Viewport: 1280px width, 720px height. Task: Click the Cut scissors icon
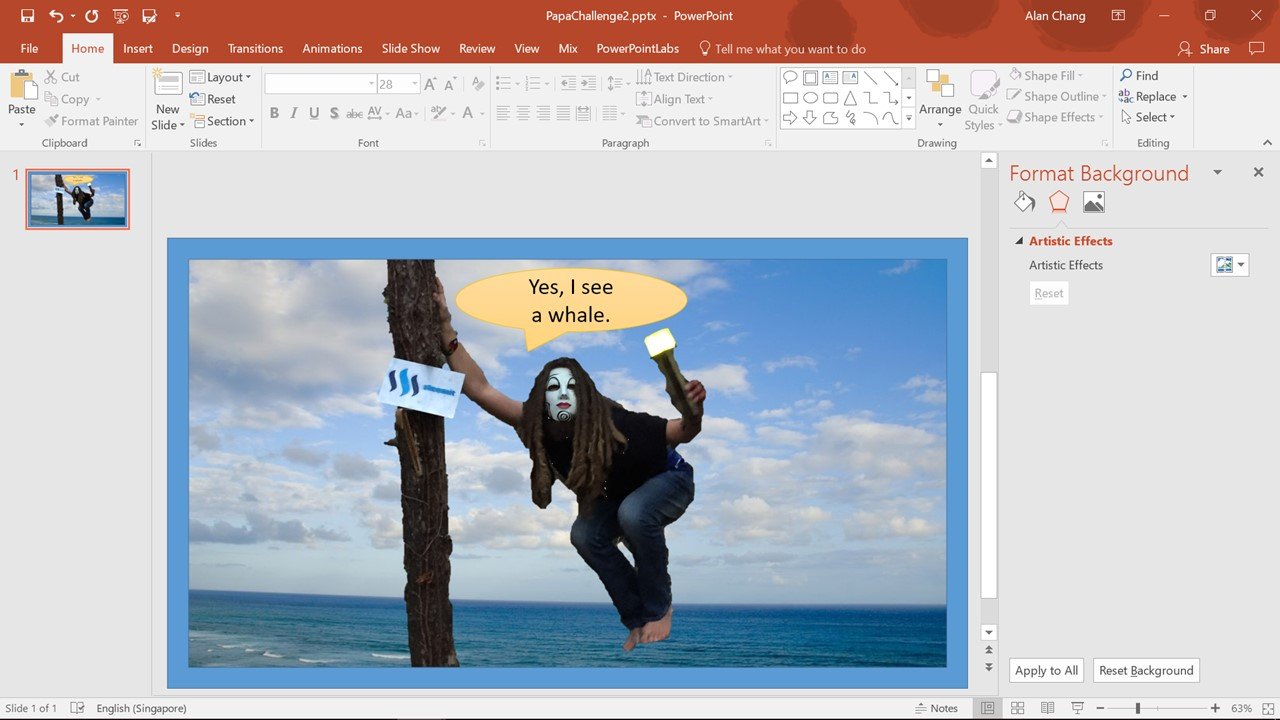(51, 77)
